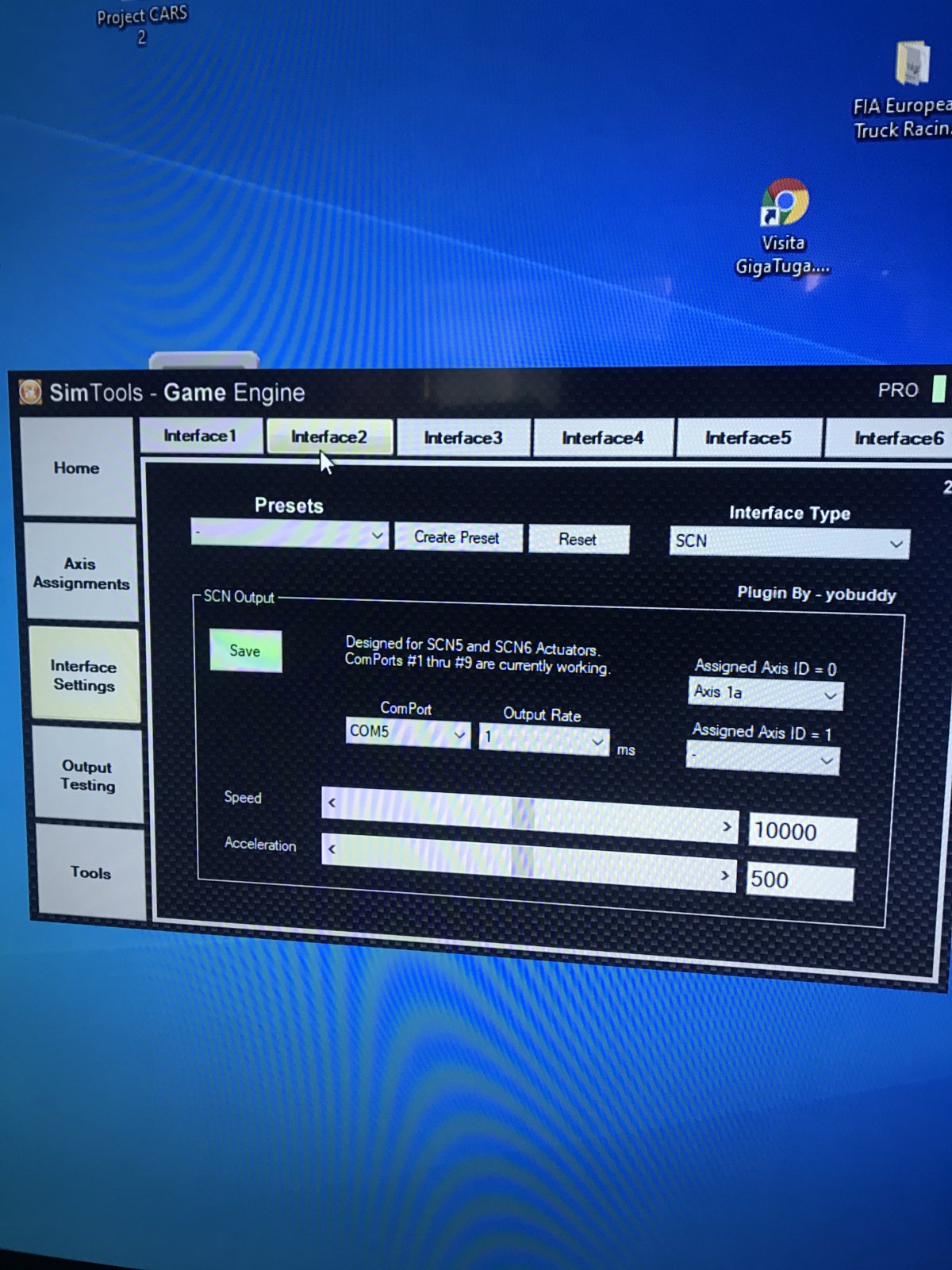The image size is (952, 1270).
Task: Expand the Presets dropdown
Action: click(x=290, y=534)
